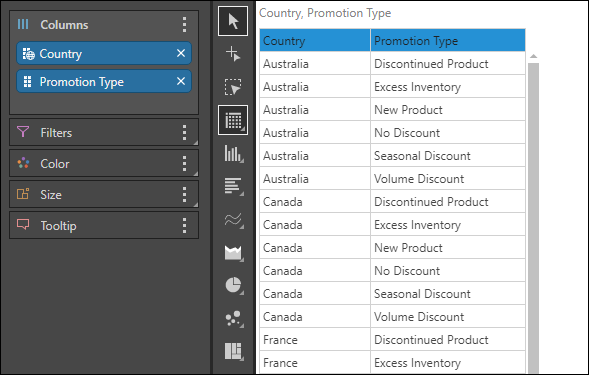Pick the pie chart visualization
589x375 pixels.
point(233,285)
